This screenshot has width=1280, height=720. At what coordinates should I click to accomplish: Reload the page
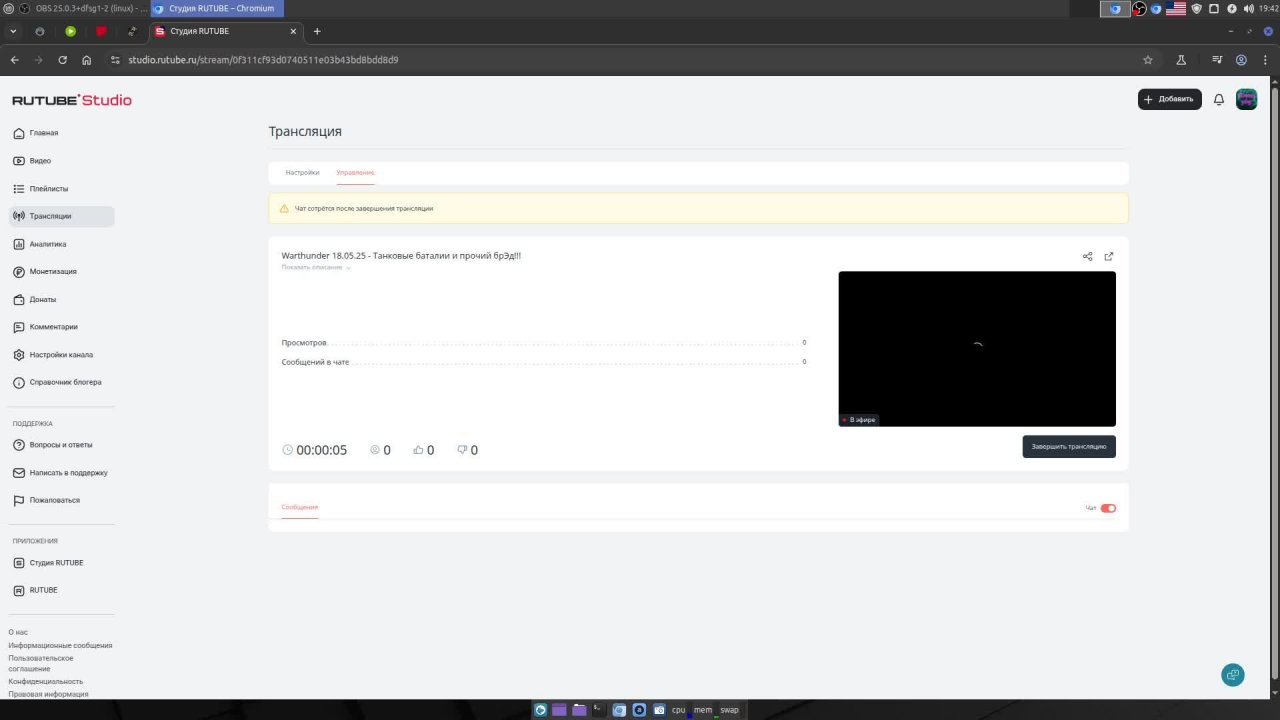coord(63,60)
